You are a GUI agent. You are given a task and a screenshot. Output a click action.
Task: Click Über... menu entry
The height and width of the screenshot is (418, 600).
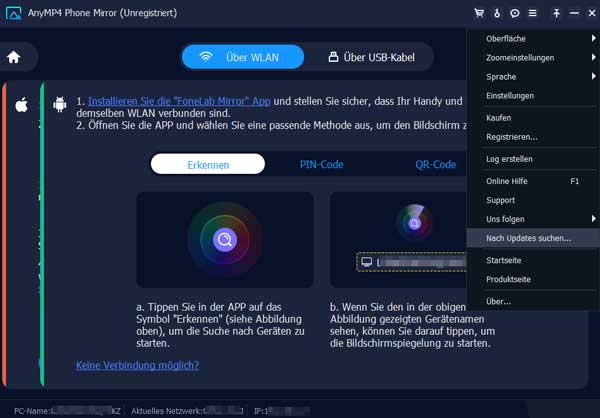533,301
